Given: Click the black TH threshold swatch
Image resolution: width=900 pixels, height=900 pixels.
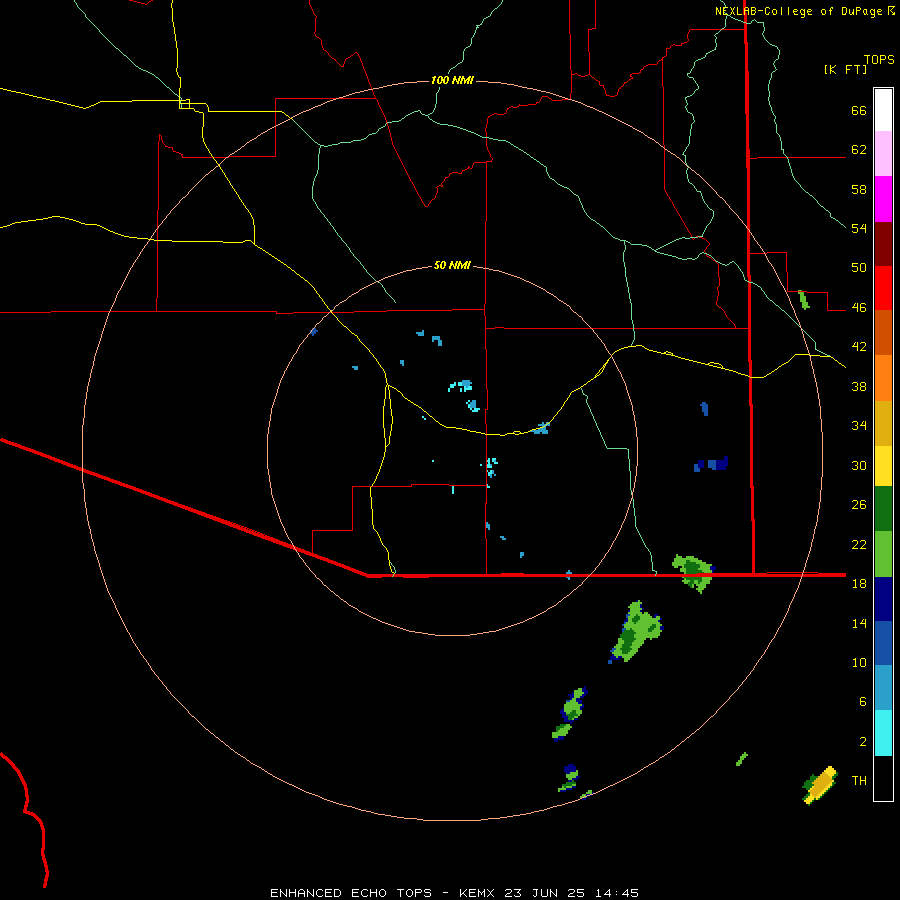Looking at the screenshot, I should pos(883,778).
